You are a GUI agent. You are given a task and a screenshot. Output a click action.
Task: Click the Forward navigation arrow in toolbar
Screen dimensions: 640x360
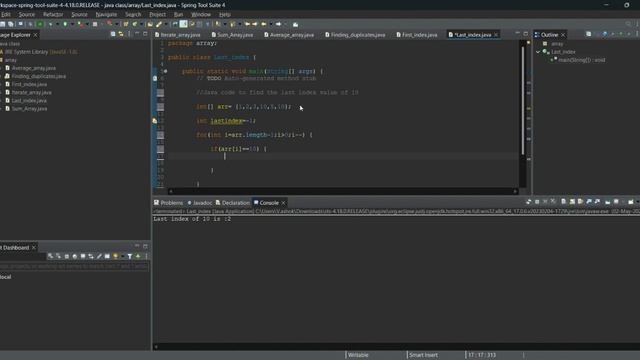278,24
